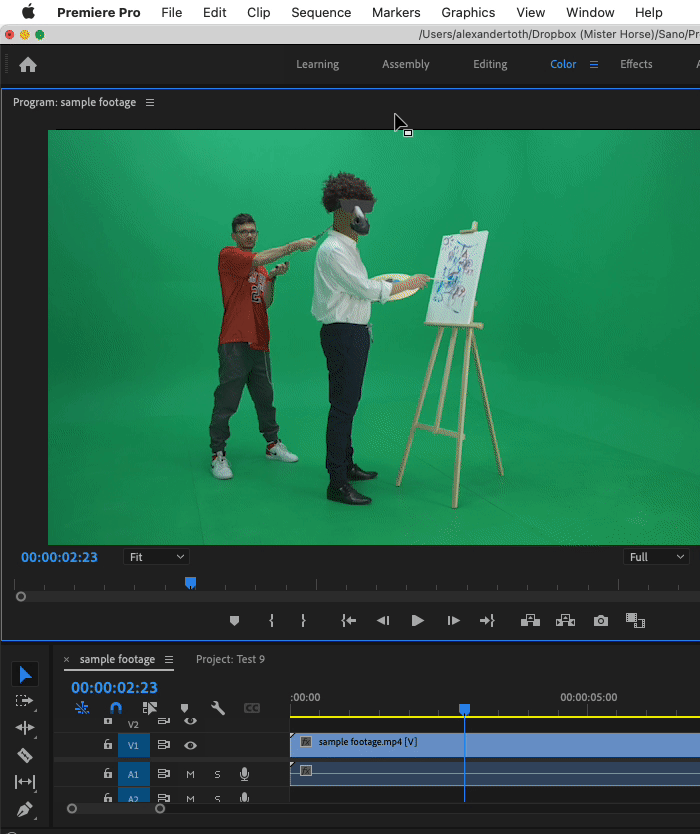The height and width of the screenshot is (834, 700).
Task: Open the Fit zoom level dropdown
Action: click(x=157, y=557)
